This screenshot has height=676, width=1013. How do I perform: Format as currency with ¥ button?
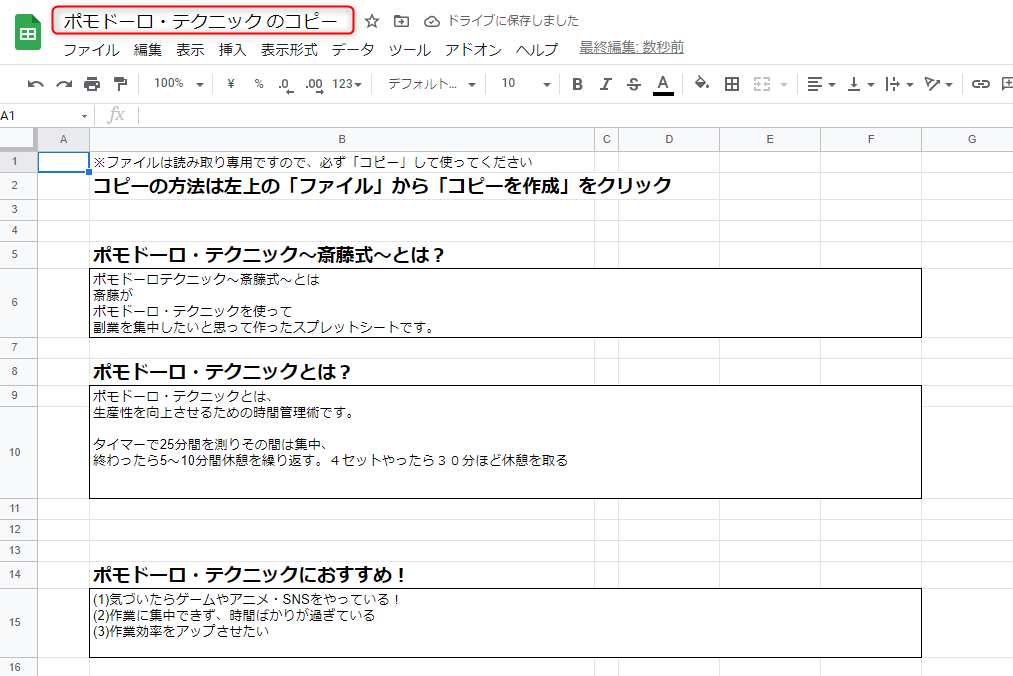231,84
